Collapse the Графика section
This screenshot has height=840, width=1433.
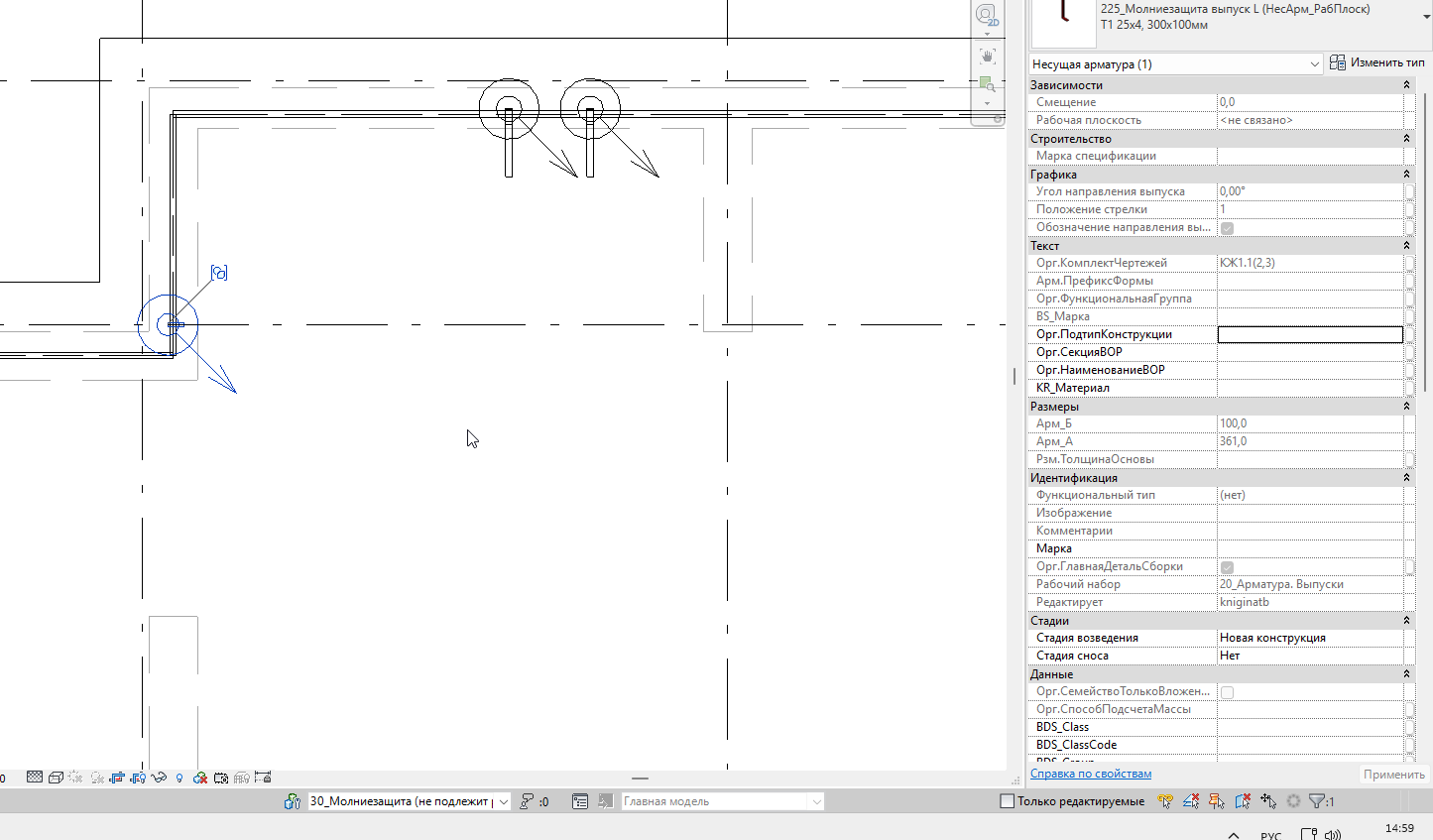coord(1406,175)
